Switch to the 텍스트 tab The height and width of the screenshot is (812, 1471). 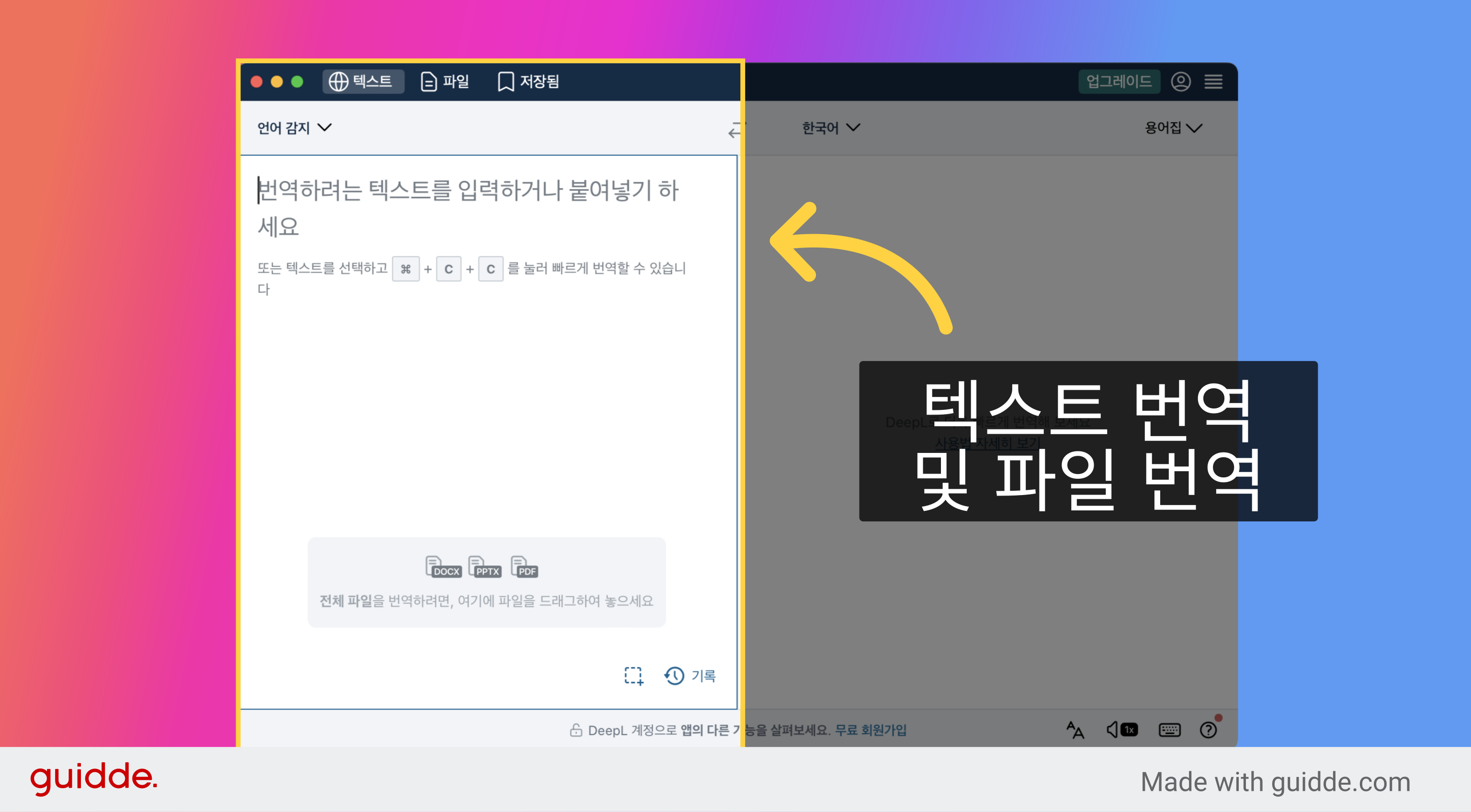click(x=363, y=82)
